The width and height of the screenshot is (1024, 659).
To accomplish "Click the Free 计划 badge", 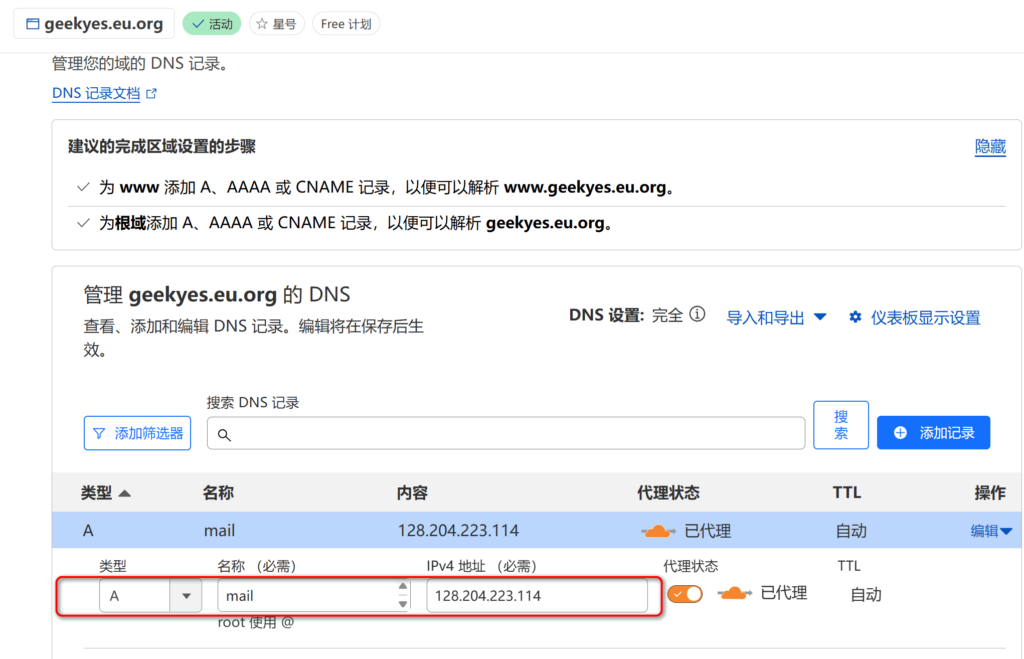I will click(346, 24).
